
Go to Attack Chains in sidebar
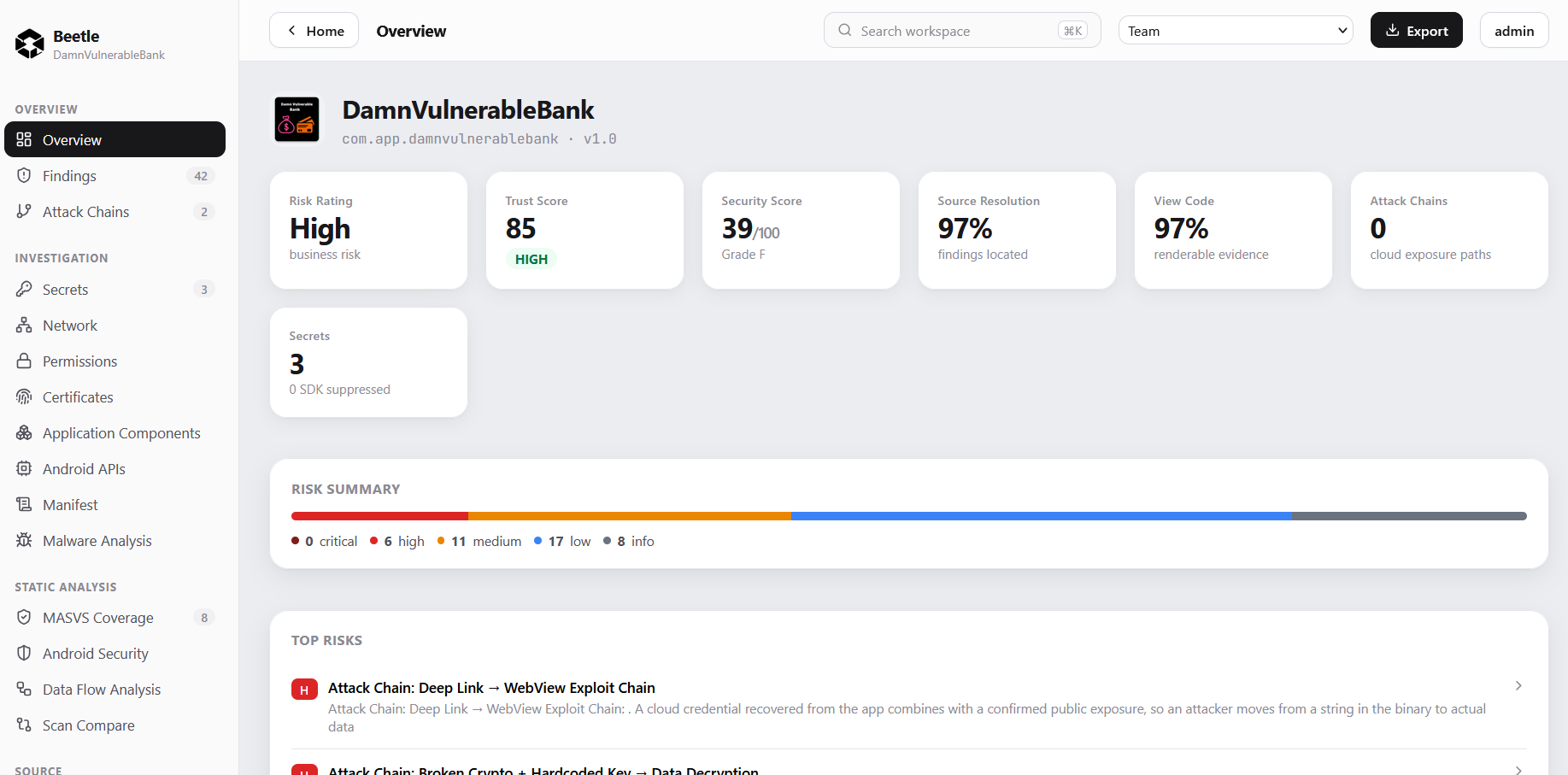115,211
